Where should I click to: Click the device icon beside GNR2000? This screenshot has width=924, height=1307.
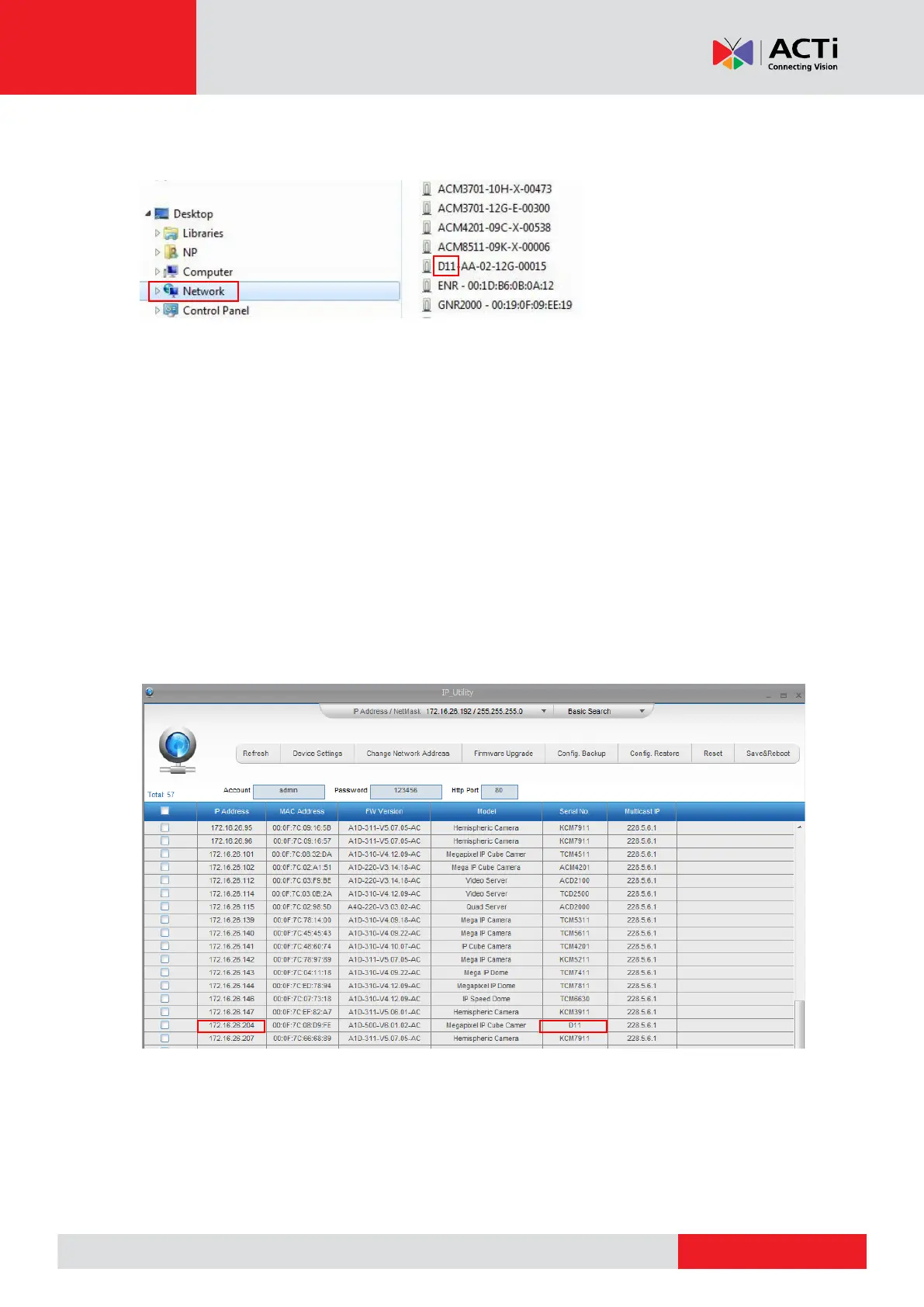pyautogui.click(x=427, y=305)
